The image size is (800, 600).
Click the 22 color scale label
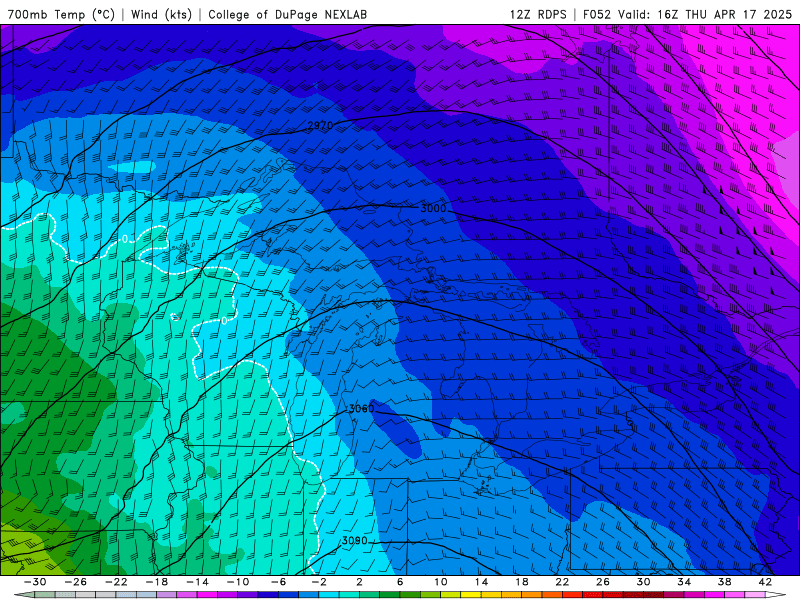click(x=562, y=582)
